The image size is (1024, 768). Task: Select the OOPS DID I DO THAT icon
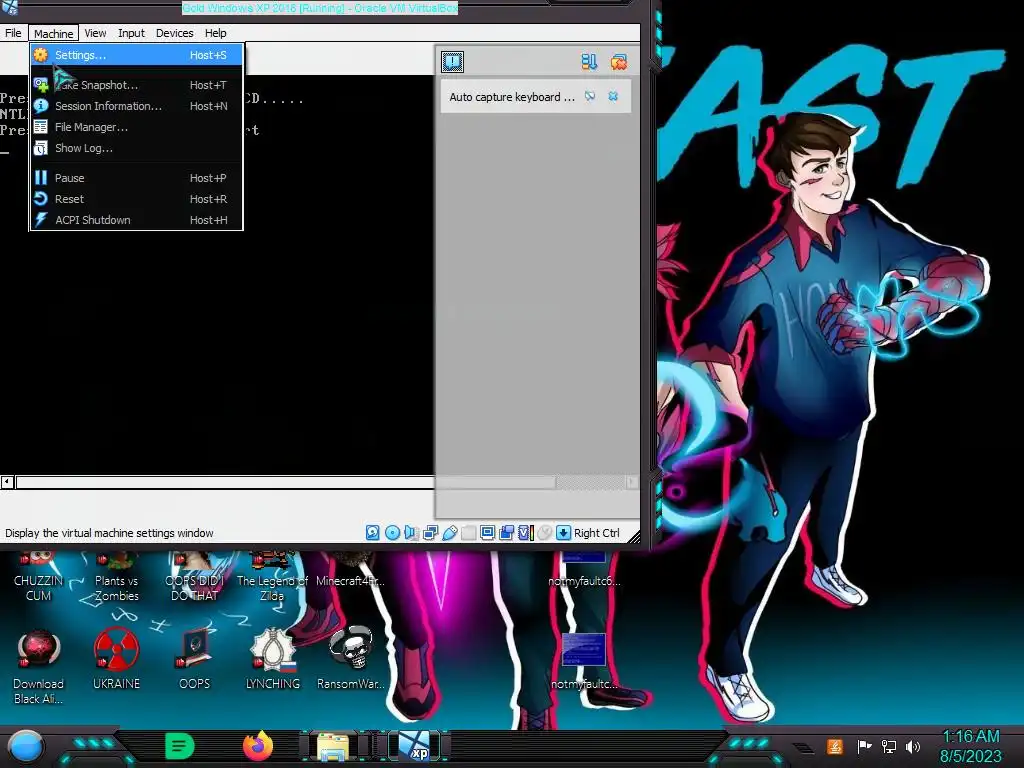(195, 578)
